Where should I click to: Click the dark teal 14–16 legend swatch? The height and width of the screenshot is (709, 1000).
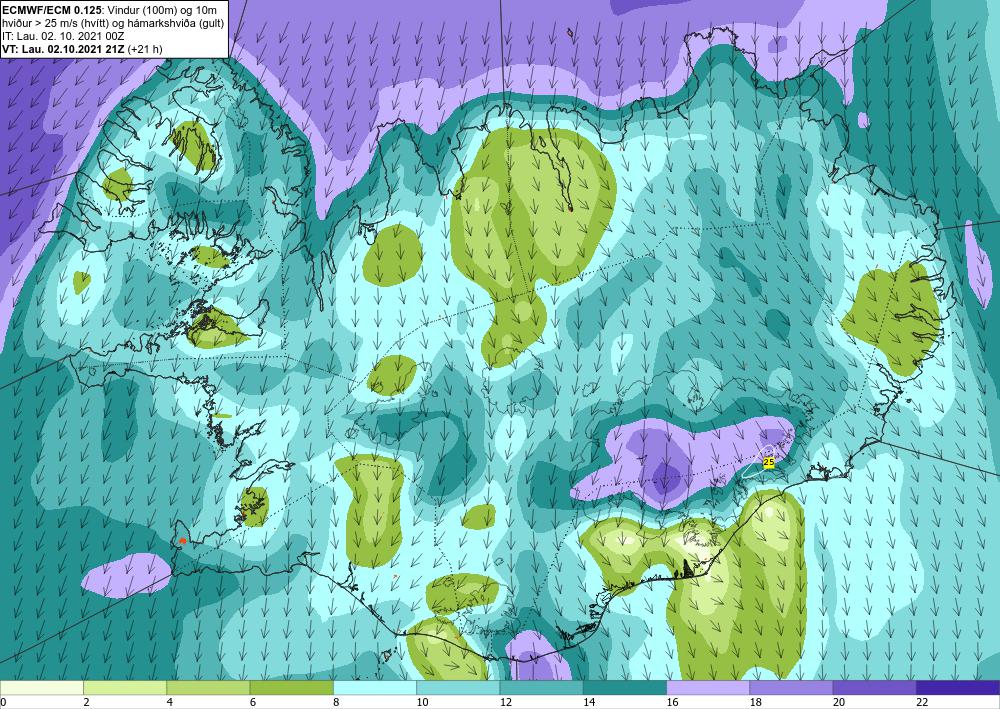pyautogui.click(x=625, y=687)
